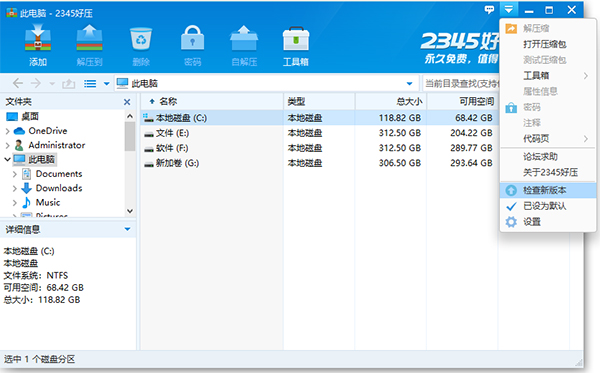This screenshot has width=600, height=373.
Task: Select the 文件 (E:) drive row
Action: (320, 133)
